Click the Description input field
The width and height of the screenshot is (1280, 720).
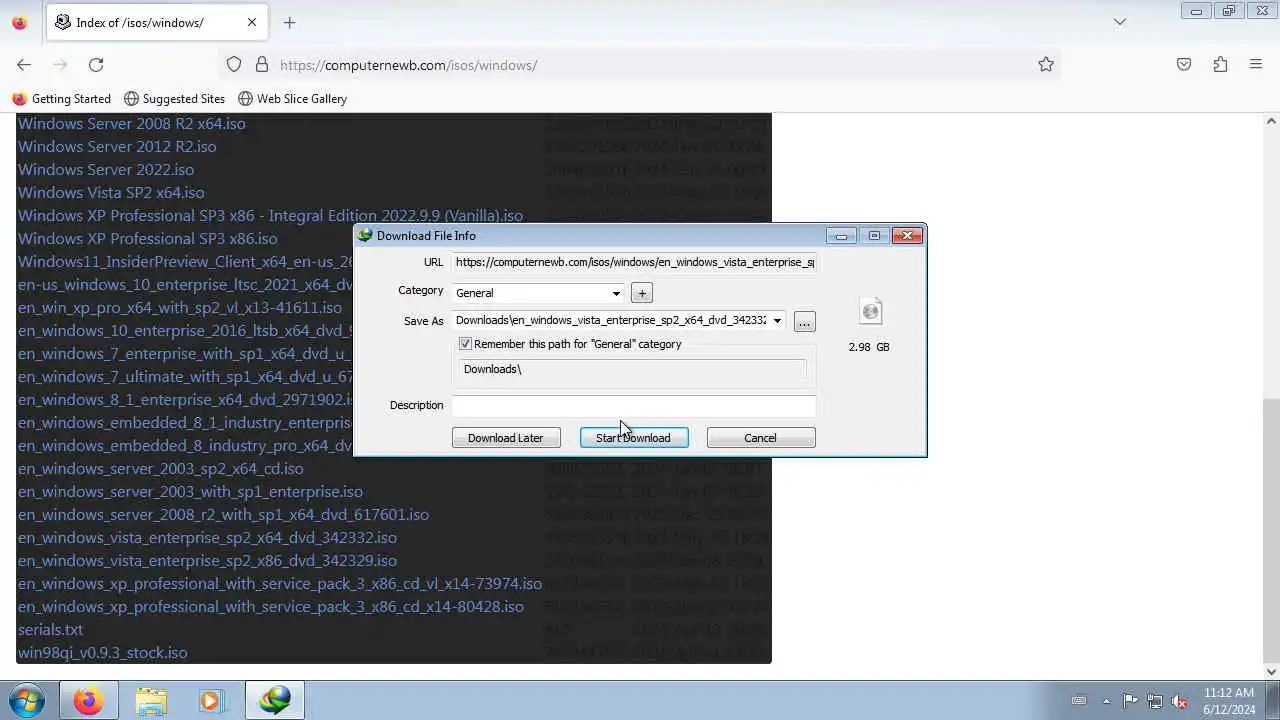pyautogui.click(x=634, y=405)
